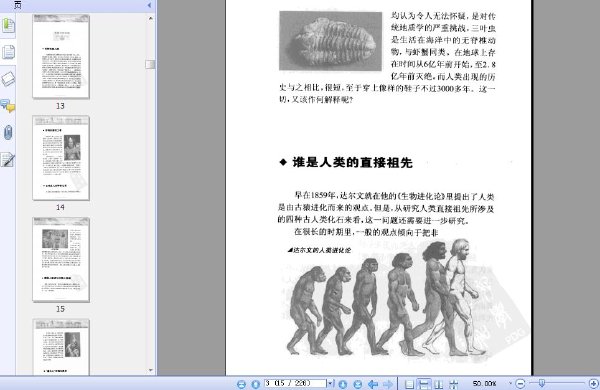Open the signatures pen panel

[x=8, y=159]
